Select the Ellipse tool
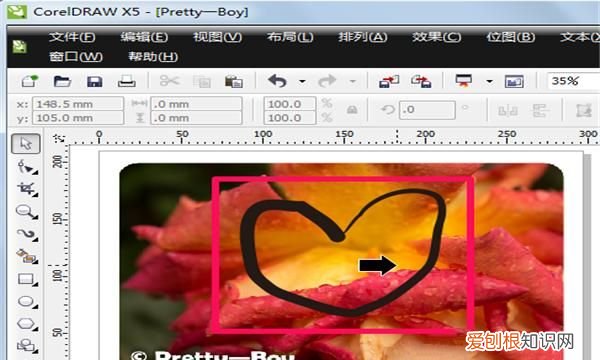This screenshot has width=600, height=360. (27, 302)
